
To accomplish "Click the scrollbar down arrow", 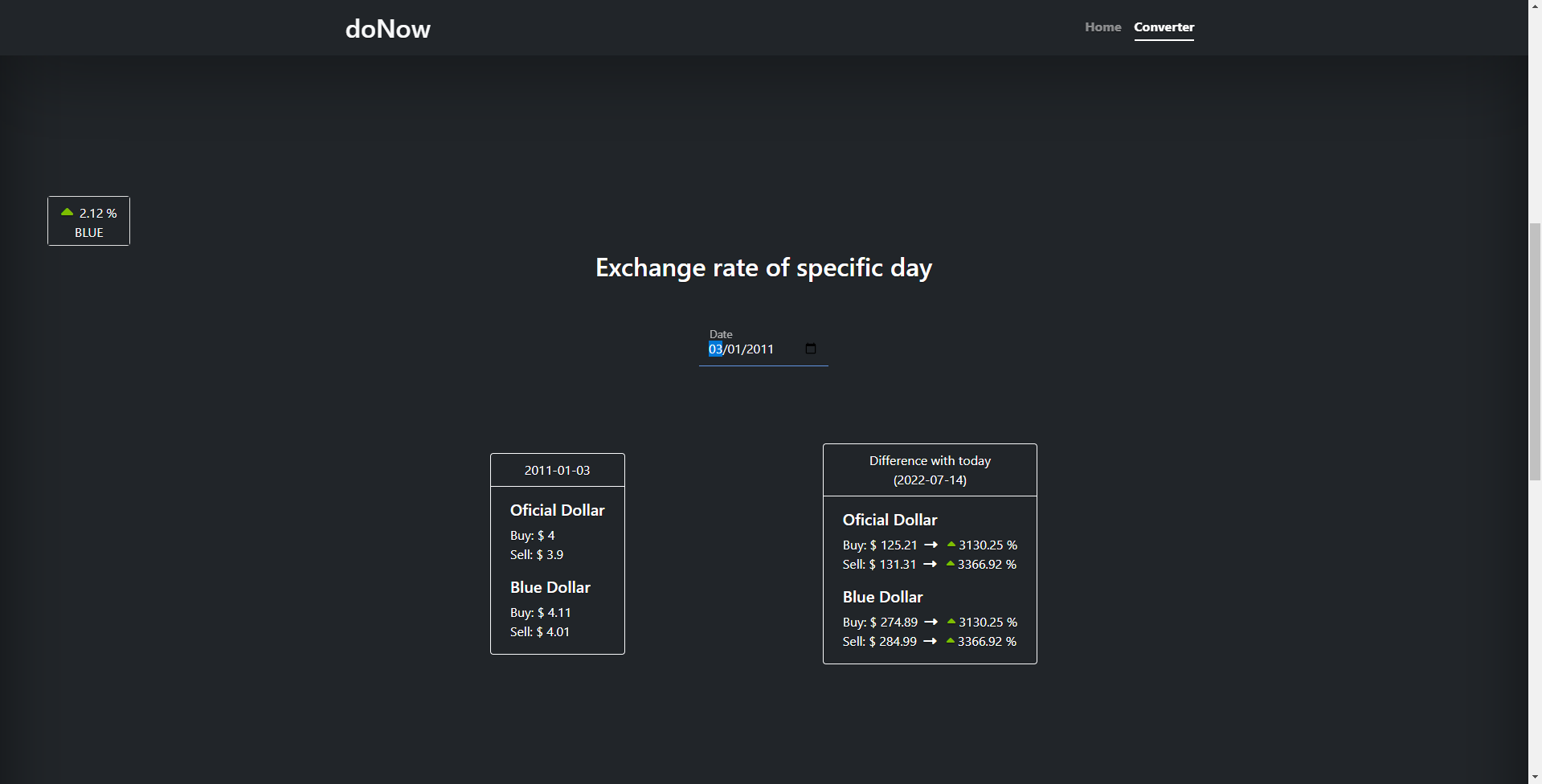I will coord(1535,776).
